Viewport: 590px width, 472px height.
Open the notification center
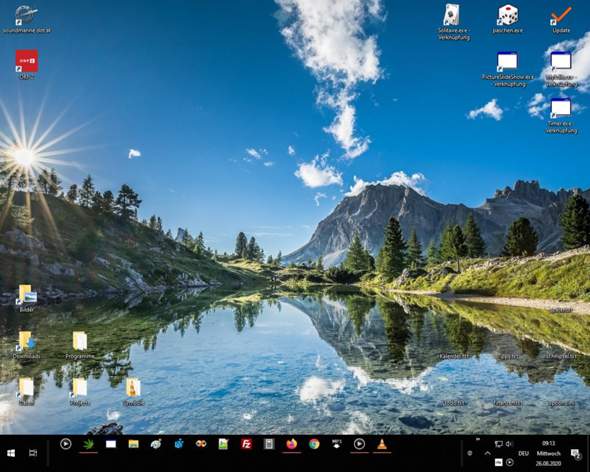(576, 454)
